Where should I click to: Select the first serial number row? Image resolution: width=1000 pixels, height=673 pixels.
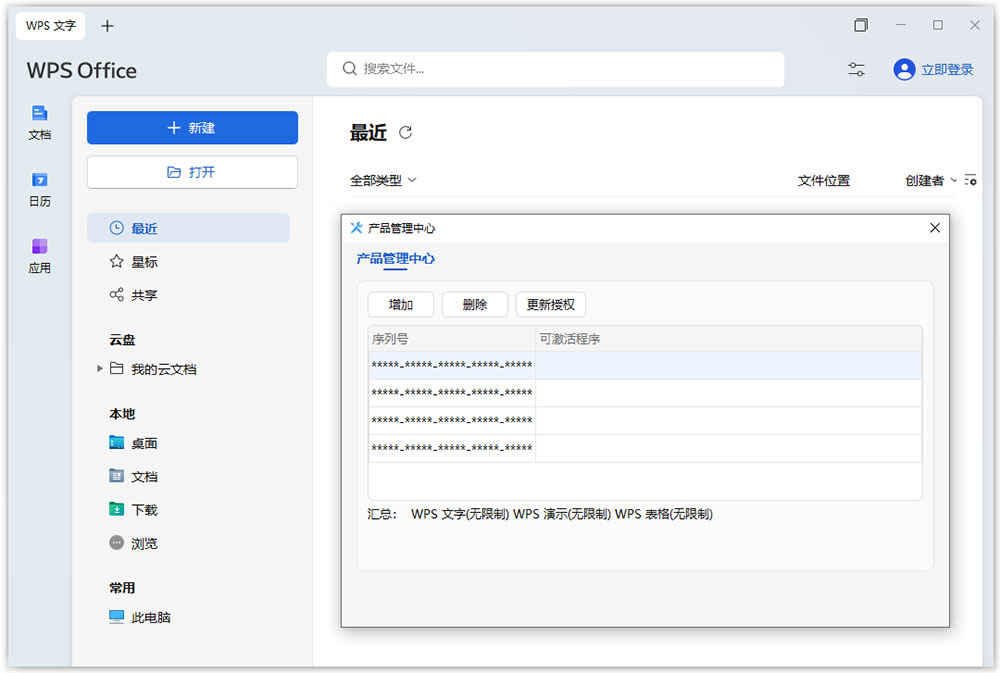tap(645, 365)
